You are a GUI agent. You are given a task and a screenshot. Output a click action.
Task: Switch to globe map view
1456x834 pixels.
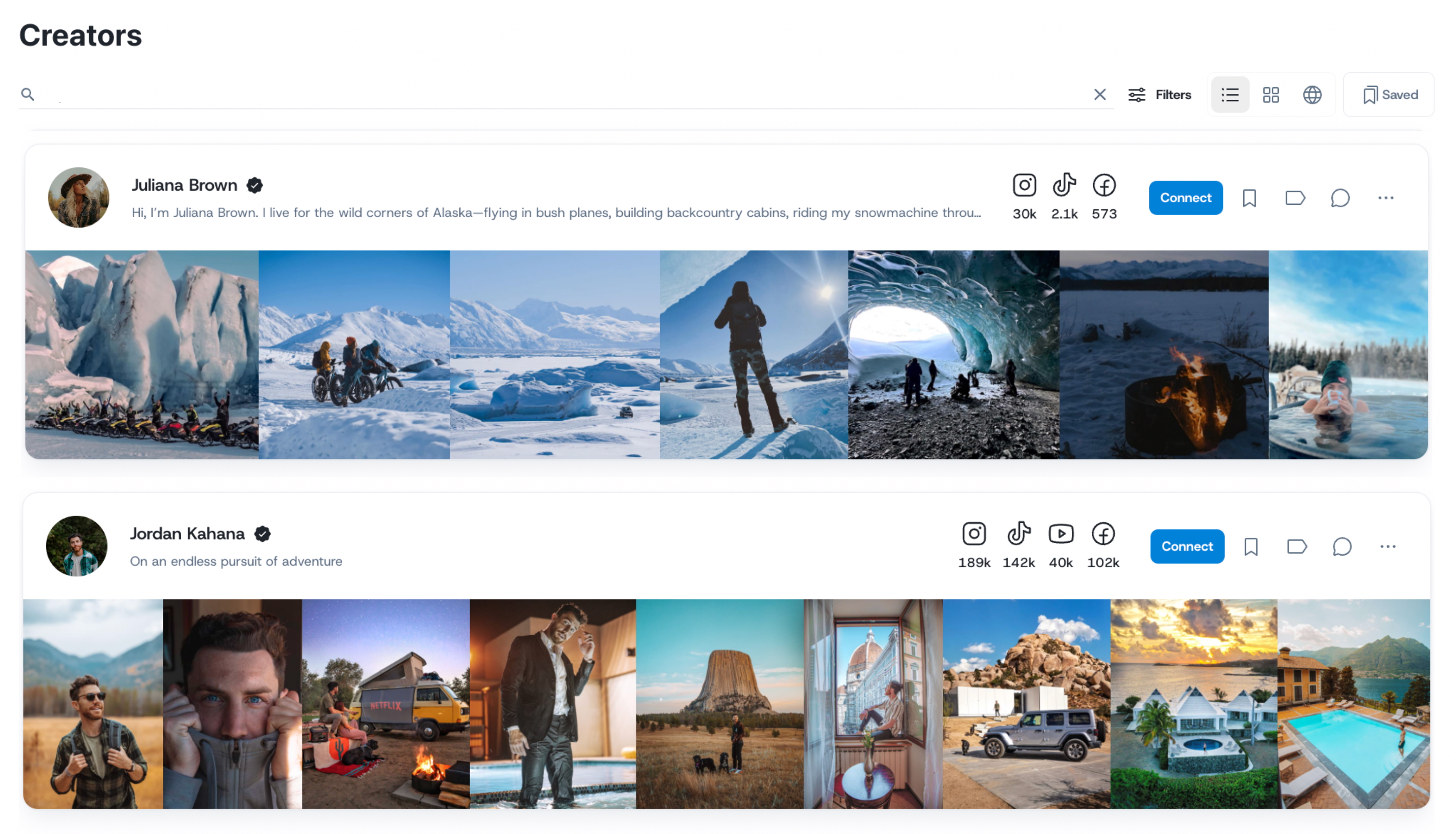tap(1312, 94)
